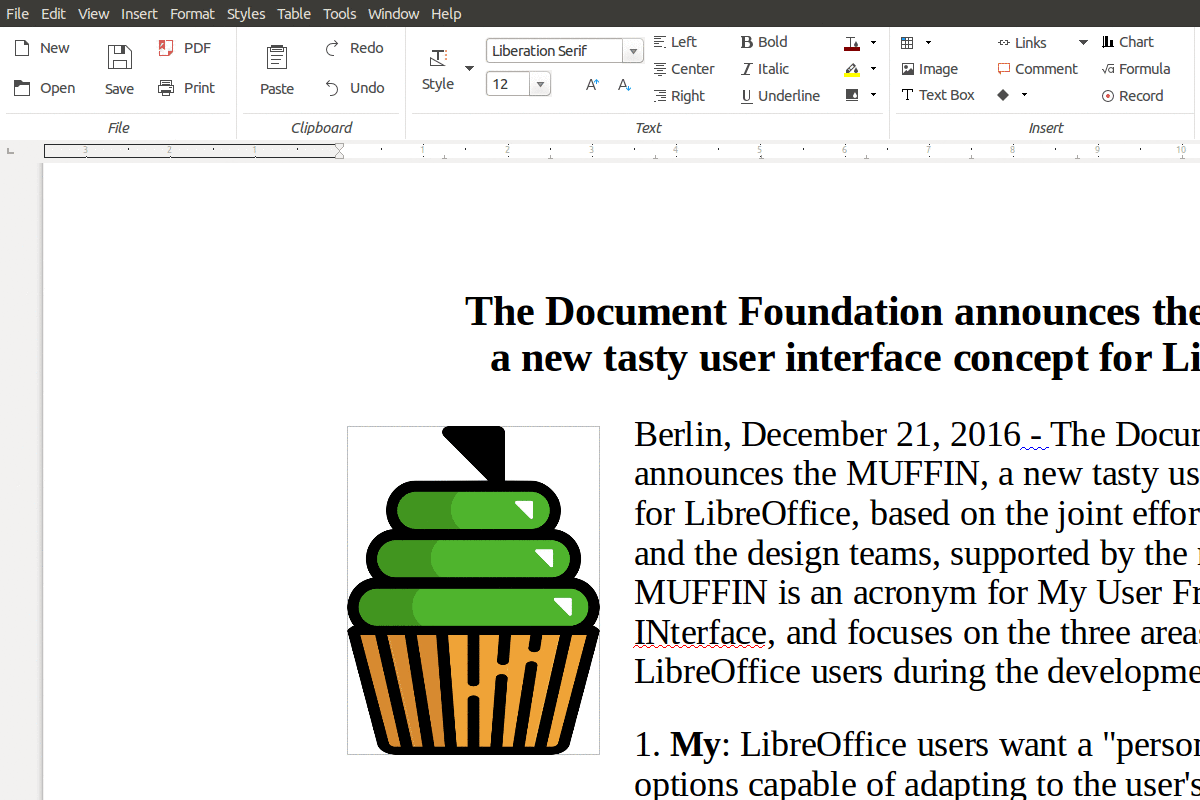Insert a Chart

coord(1127,42)
